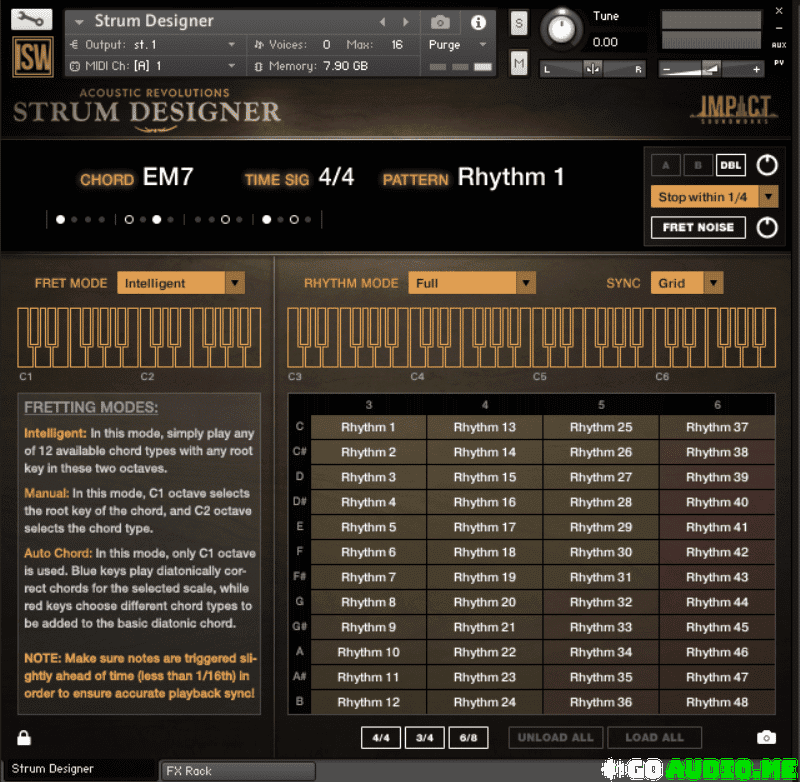
Task: Select Rhythm 17 pattern cell
Action: [x=485, y=527]
